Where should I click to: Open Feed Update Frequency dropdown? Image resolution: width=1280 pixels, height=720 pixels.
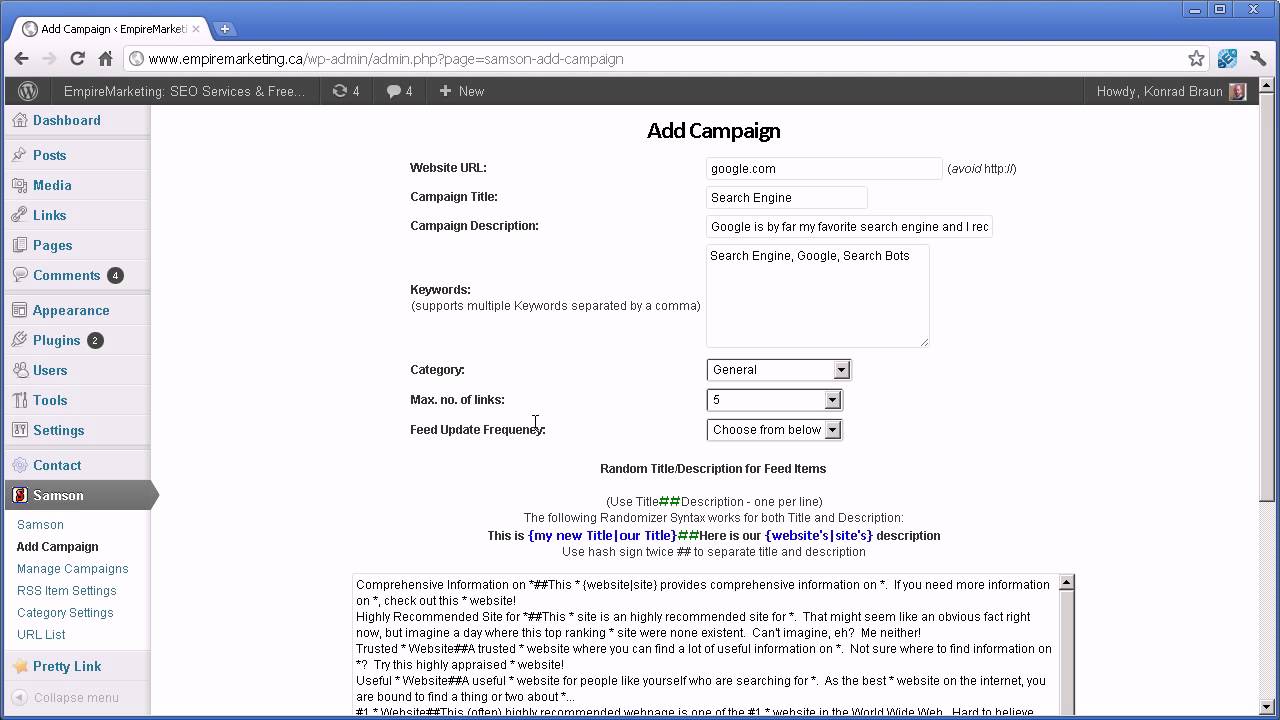[x=774, y=430]
